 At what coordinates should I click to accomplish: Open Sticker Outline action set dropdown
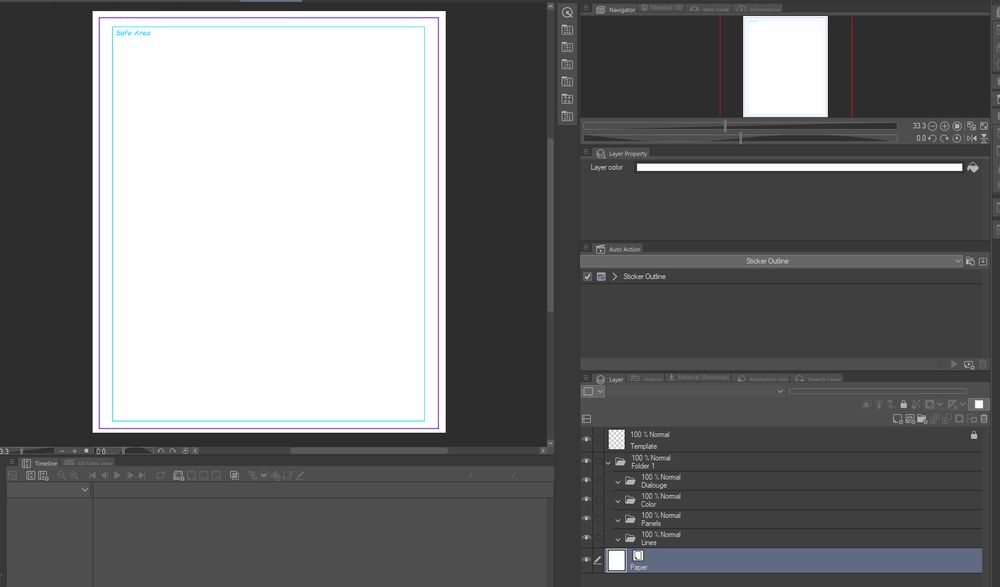(x=772, y=262)
